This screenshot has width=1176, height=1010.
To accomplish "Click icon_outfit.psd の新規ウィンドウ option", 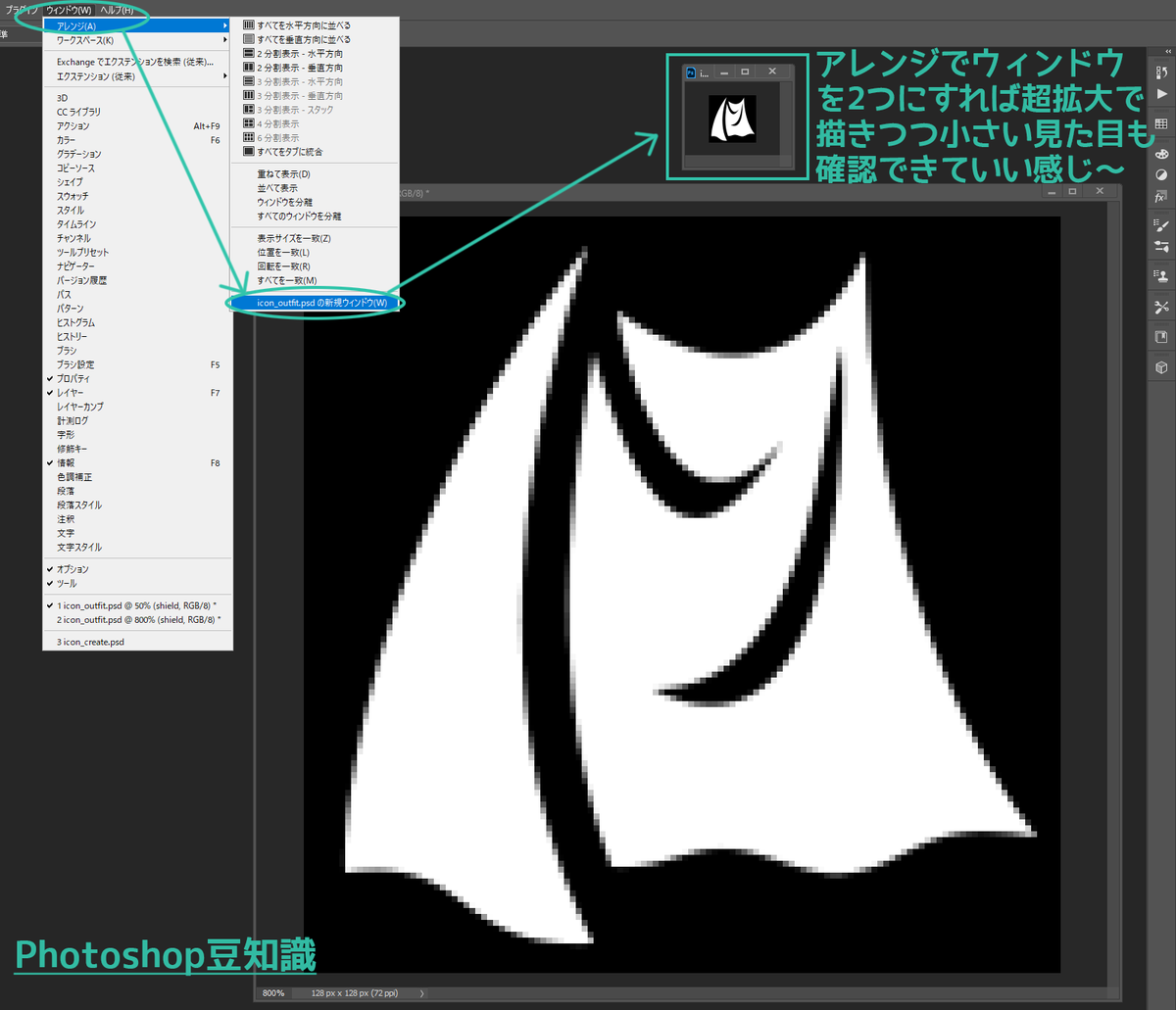I will 323,303.
